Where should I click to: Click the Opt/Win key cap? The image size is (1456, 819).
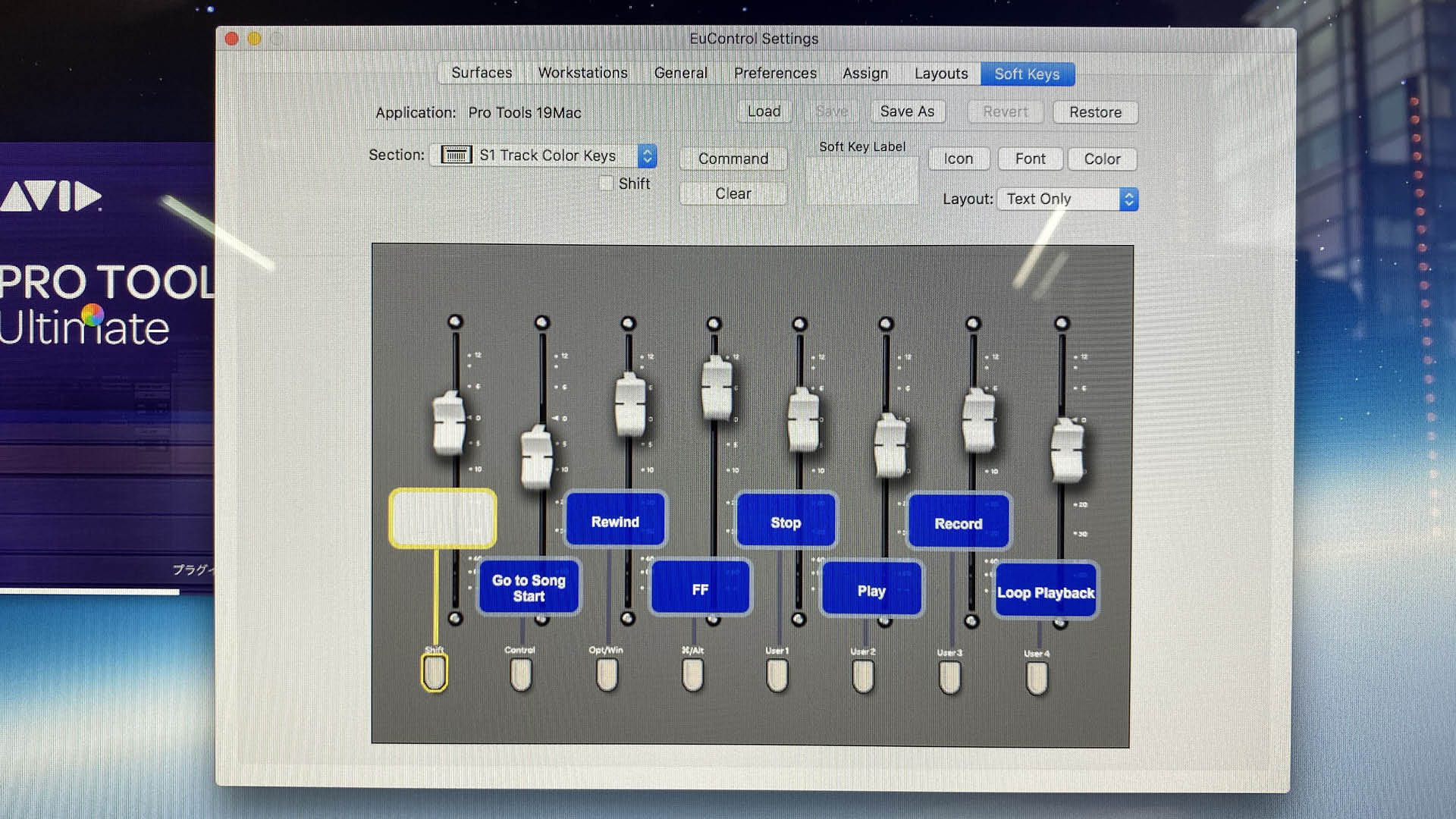coord(607,673)
